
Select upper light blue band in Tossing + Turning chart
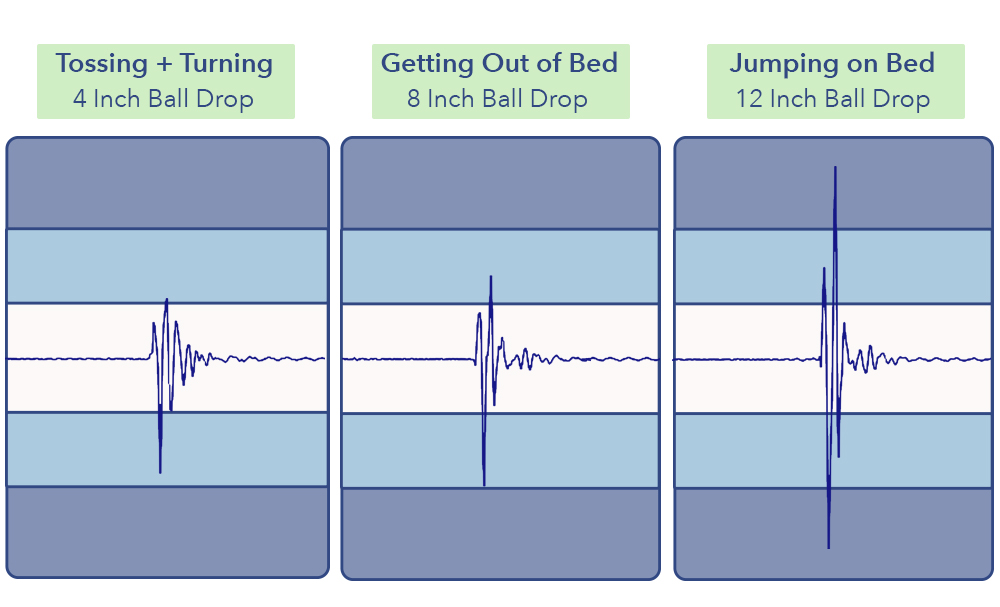click(x=80, y=266)
